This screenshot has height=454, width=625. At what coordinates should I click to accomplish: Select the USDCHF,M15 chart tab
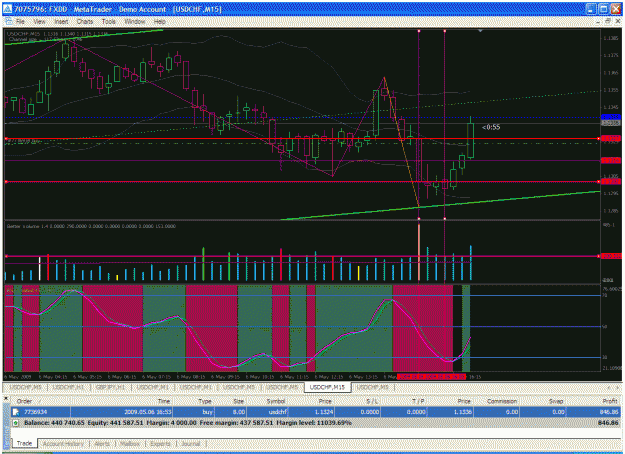click(327, 387)
